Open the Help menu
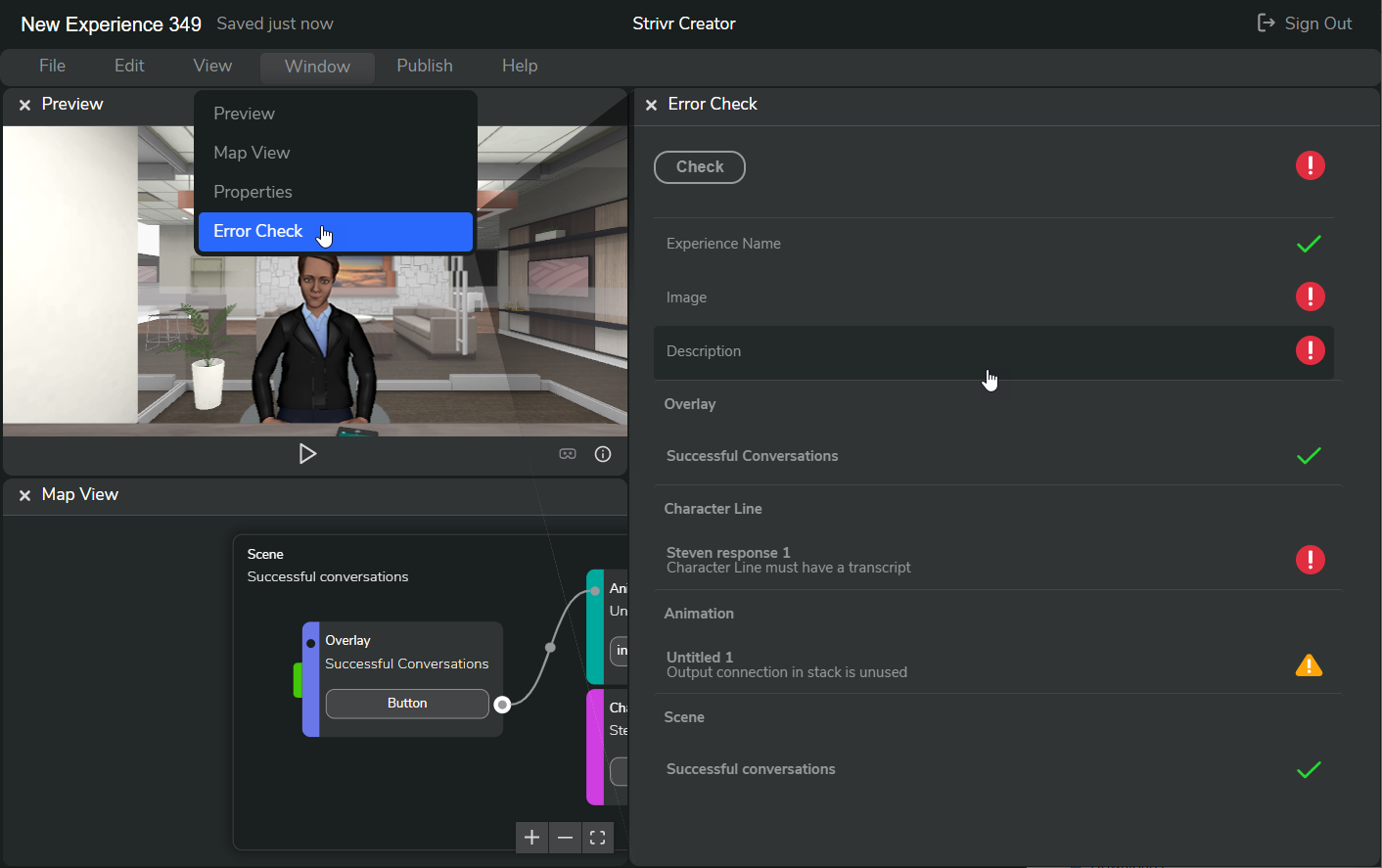 pos(520,66)
